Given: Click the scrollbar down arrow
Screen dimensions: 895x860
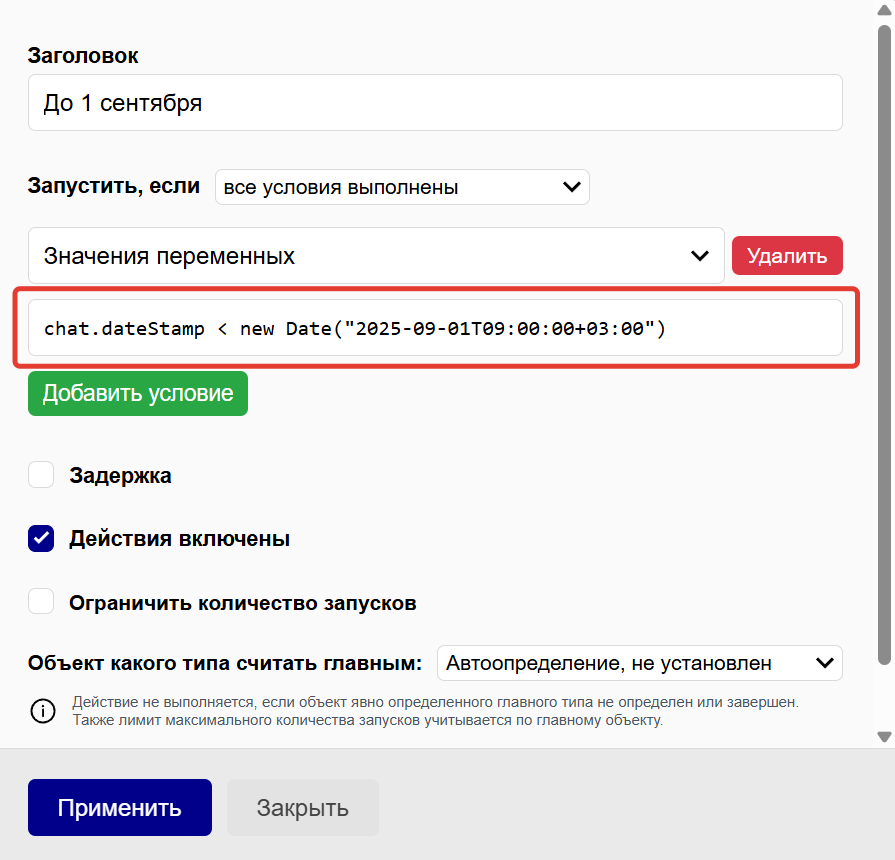Looking at the screenshot, I should coord(884,737).
